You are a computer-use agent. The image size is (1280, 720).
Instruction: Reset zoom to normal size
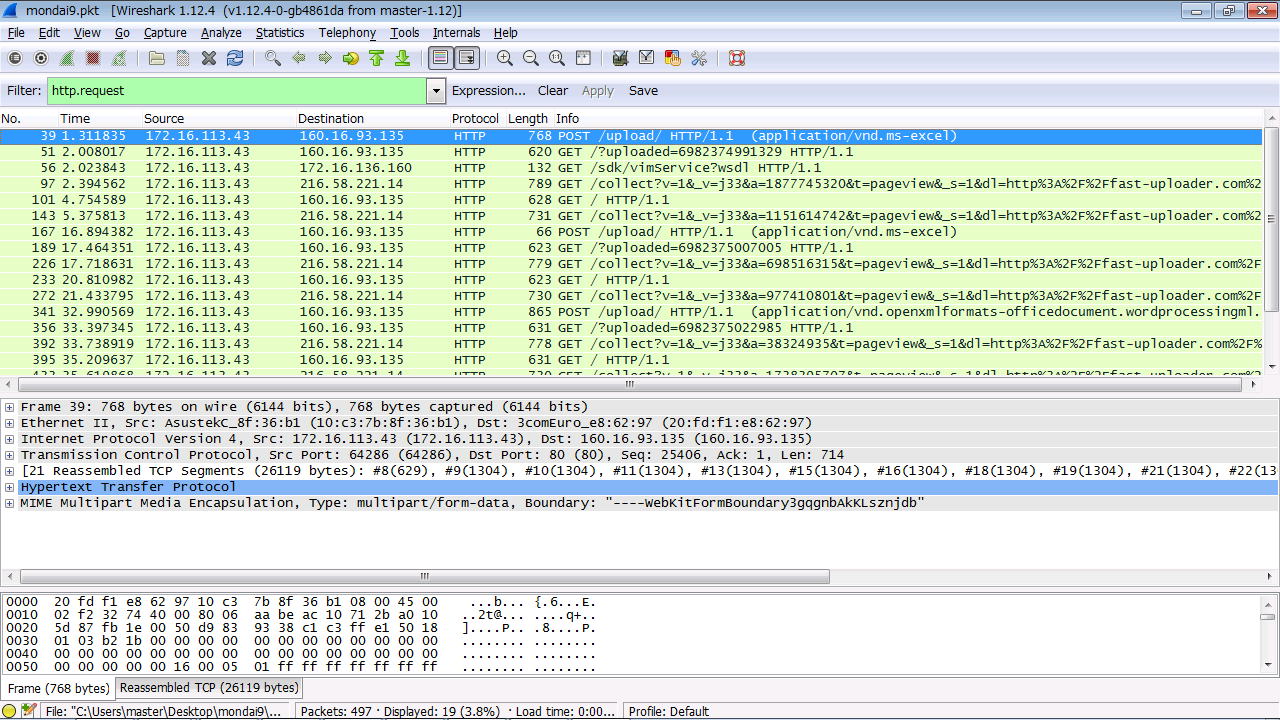pos(557,58)
